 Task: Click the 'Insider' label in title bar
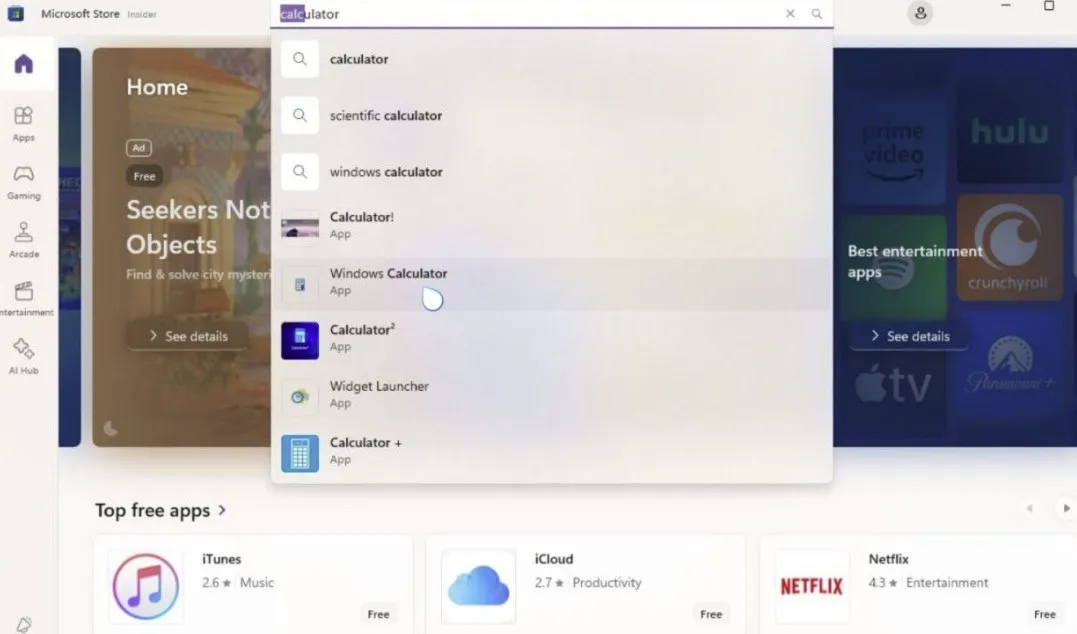[x=142, y=14]
